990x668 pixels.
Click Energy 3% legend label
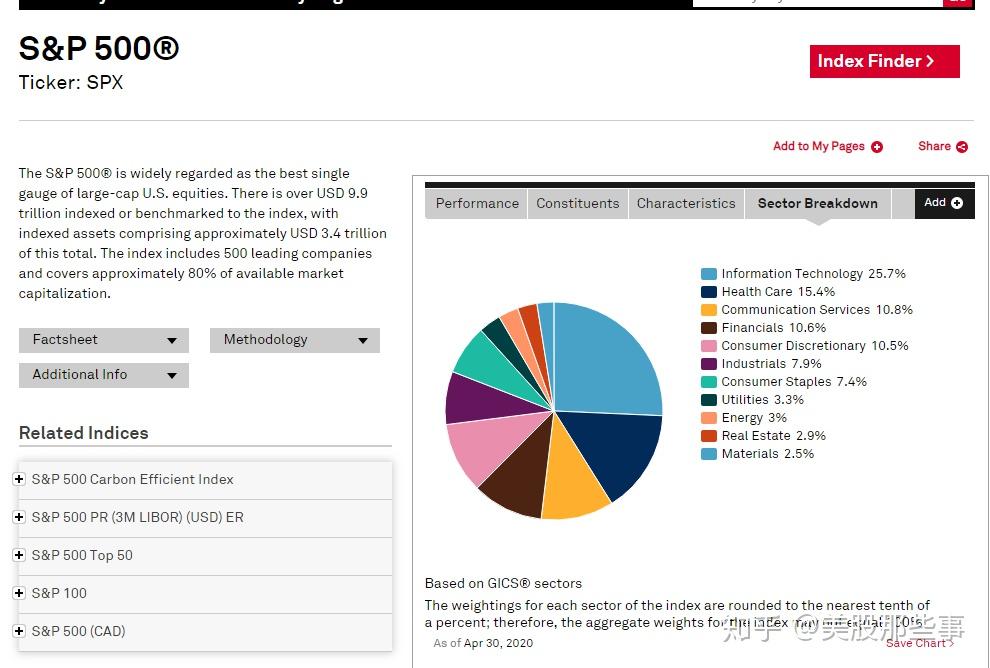tap(754, 418)
